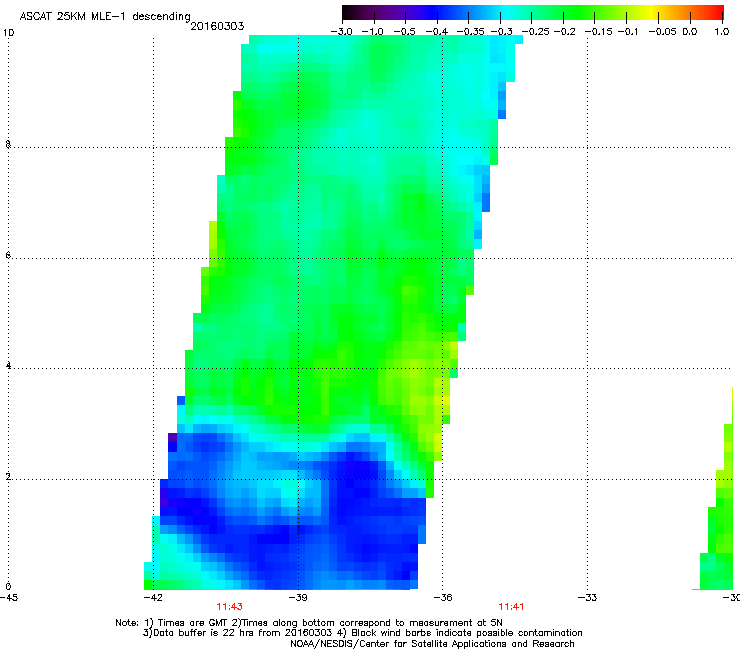Click the longitude axis label -42
The image size is (740, 650).
pyautogui.click(x=153, y=598)
